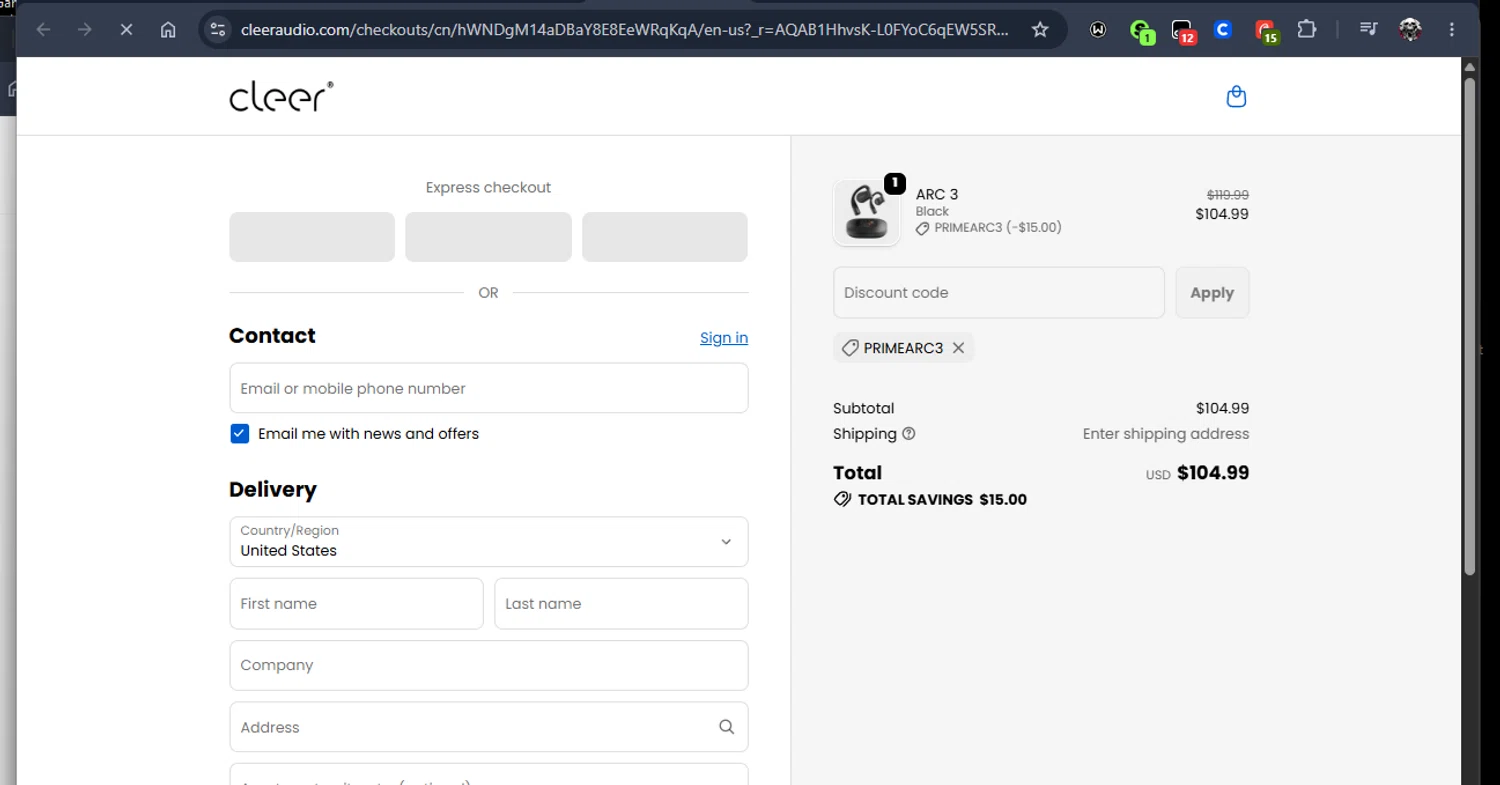The height and width of the screenshot is (785, 1500).
Task: Focus the Company field
Action: [488, 666]
